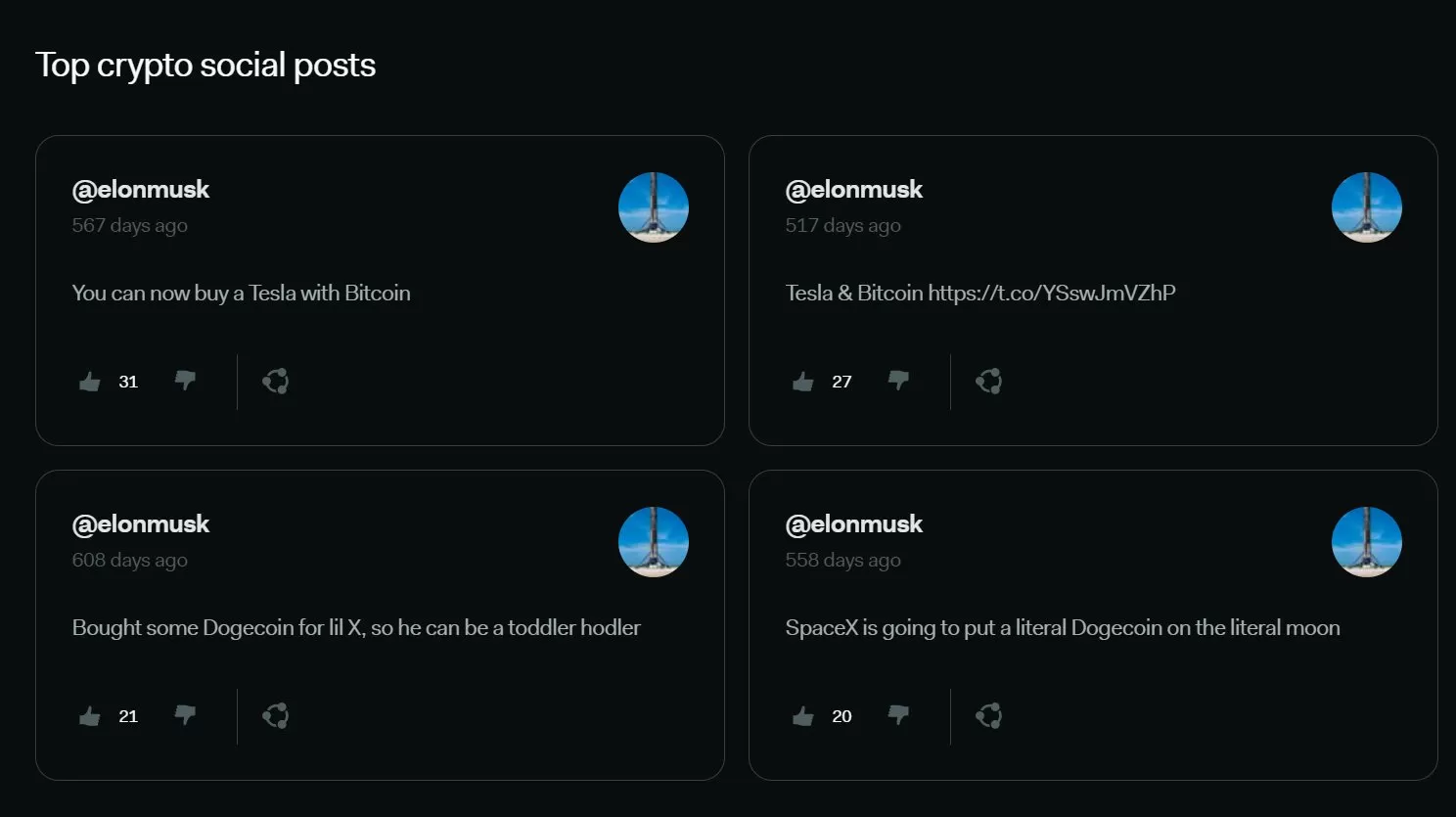Viewport: 1456px width, 817px height.
Task: Open rocket avatar on 558 days ago post
Action: coord(1367,542)
